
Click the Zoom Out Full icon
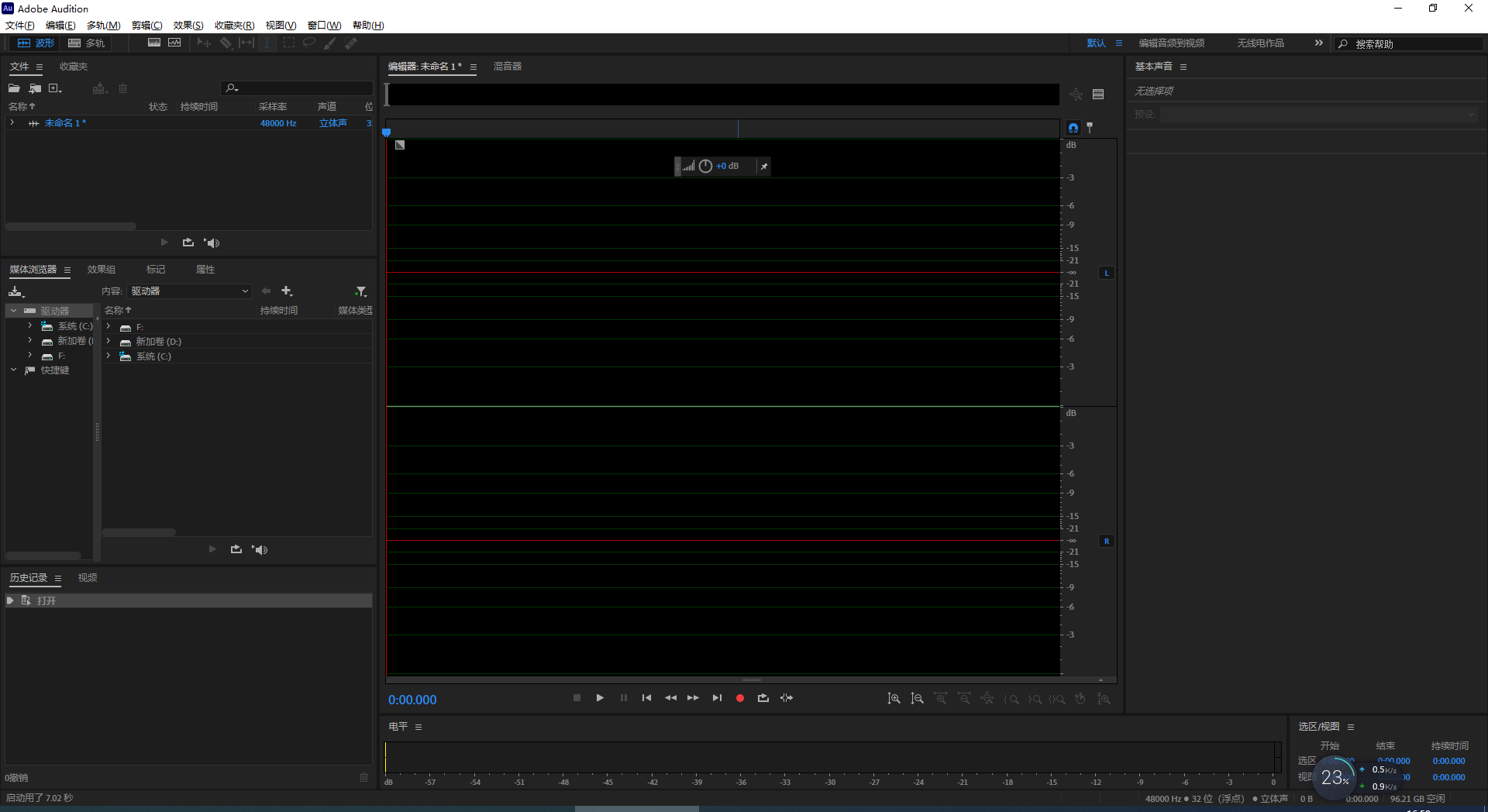pyautogui.click(x=987, y=699)
